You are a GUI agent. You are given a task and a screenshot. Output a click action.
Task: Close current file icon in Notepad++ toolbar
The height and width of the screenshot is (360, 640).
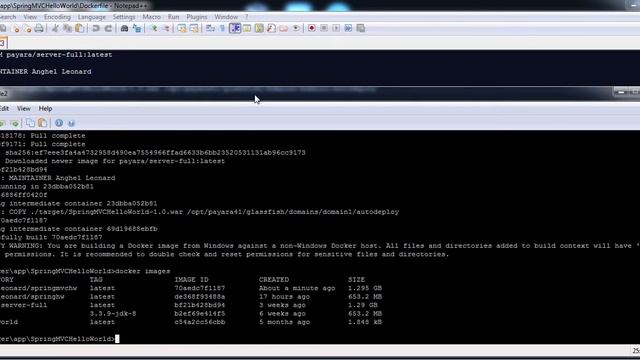(15, 28)
